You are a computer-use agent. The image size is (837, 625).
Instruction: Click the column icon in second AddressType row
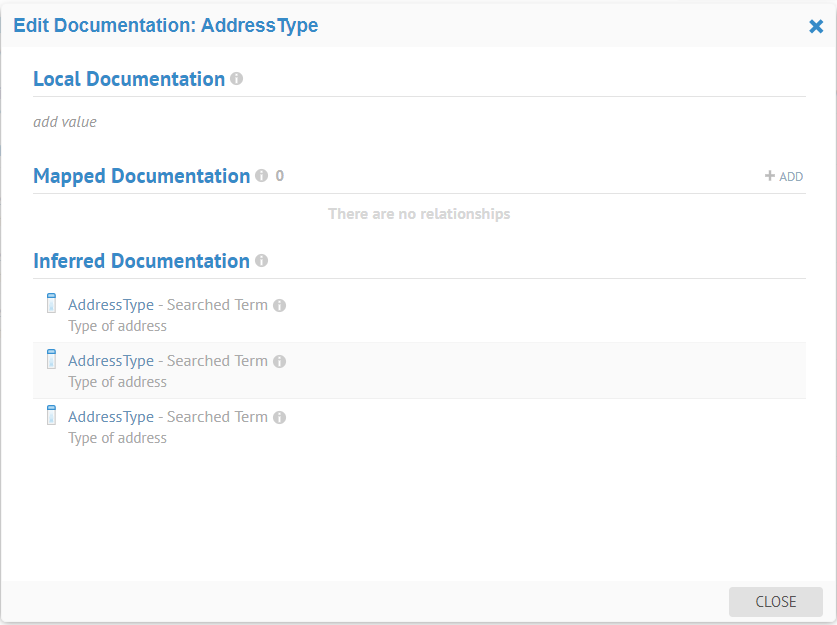tap(52, 360)
